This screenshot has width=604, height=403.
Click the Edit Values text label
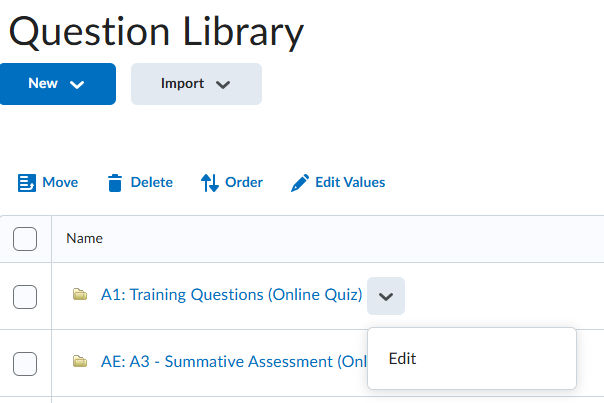click(x=350, y=183)
